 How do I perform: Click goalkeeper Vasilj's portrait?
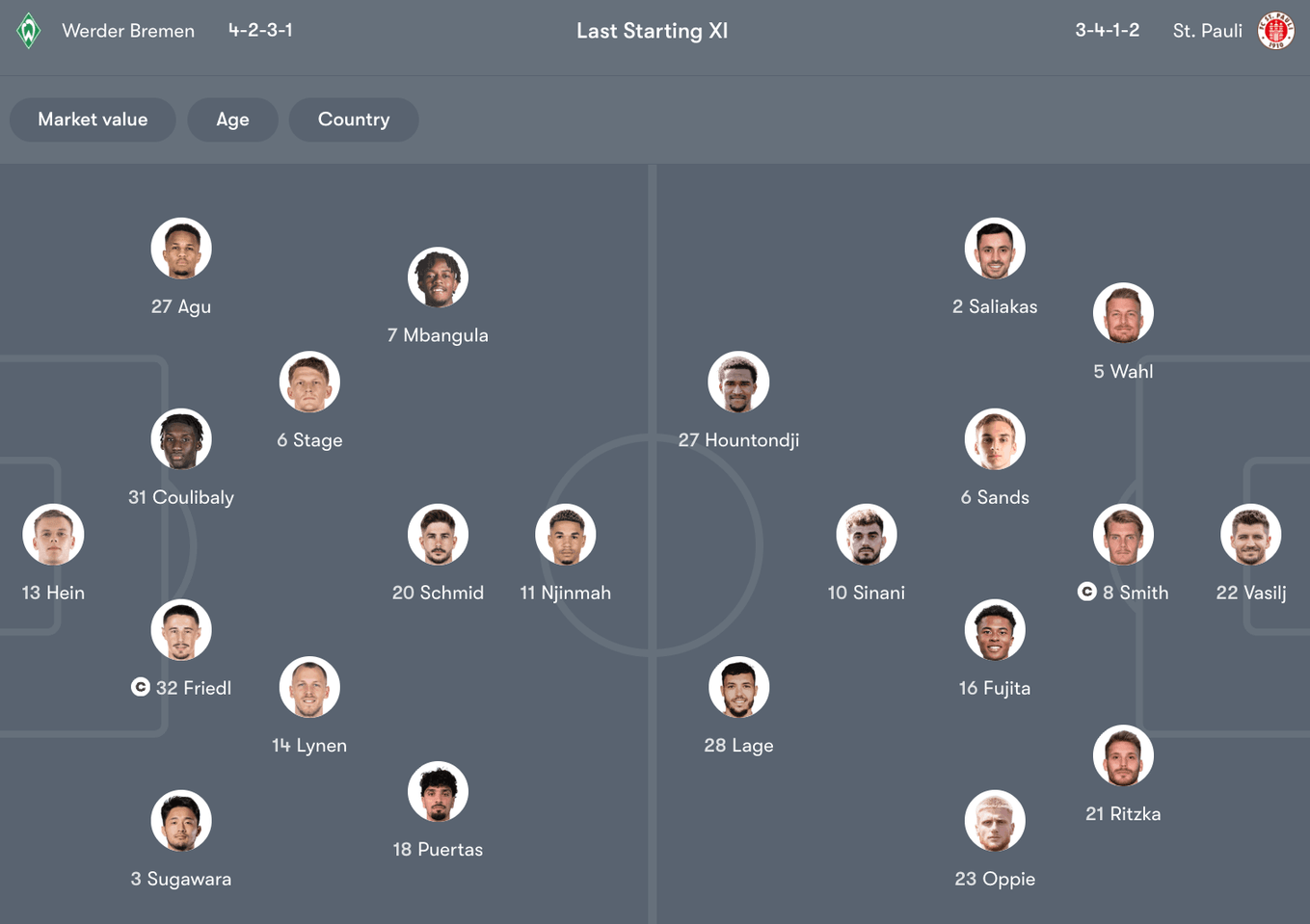(1250, 535)
